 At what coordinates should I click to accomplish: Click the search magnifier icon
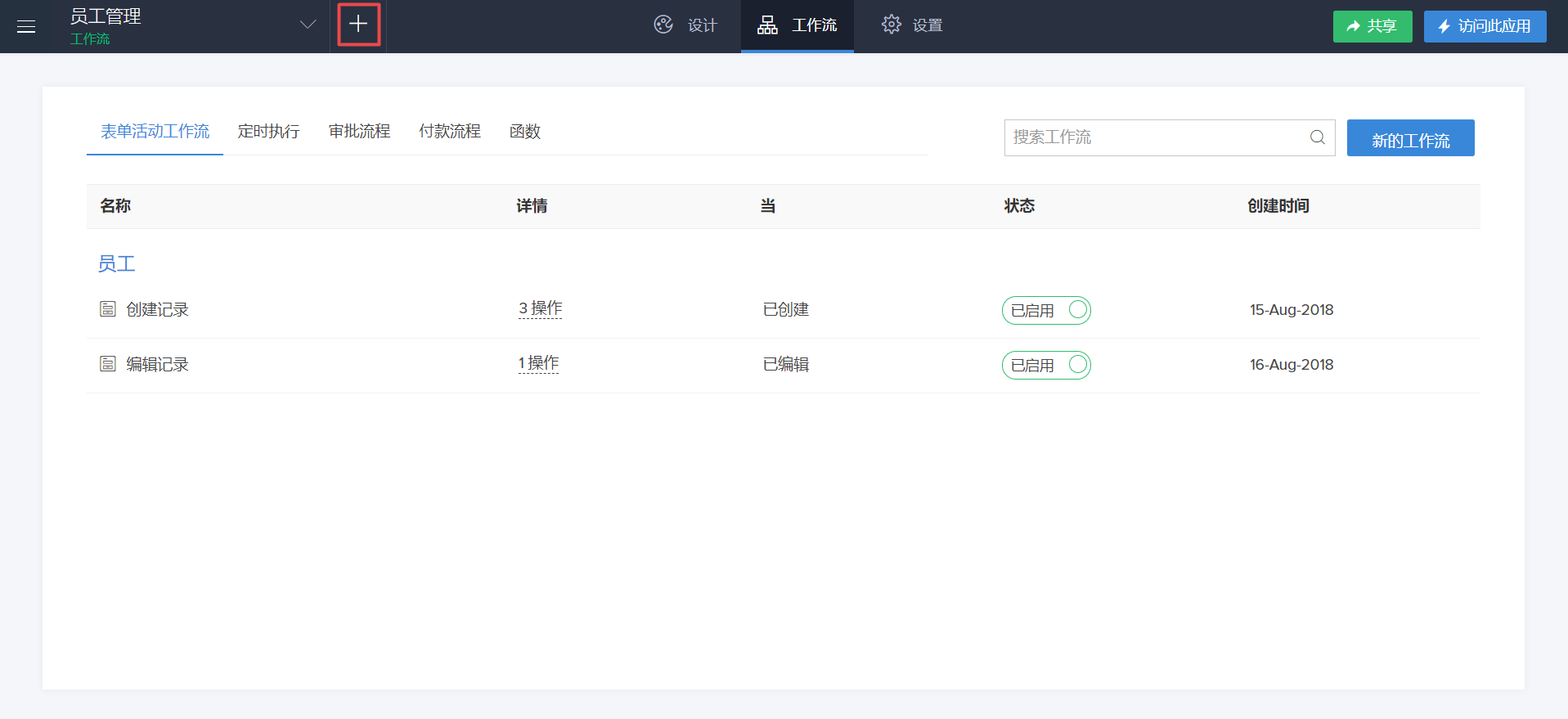tap(1317, 137)
